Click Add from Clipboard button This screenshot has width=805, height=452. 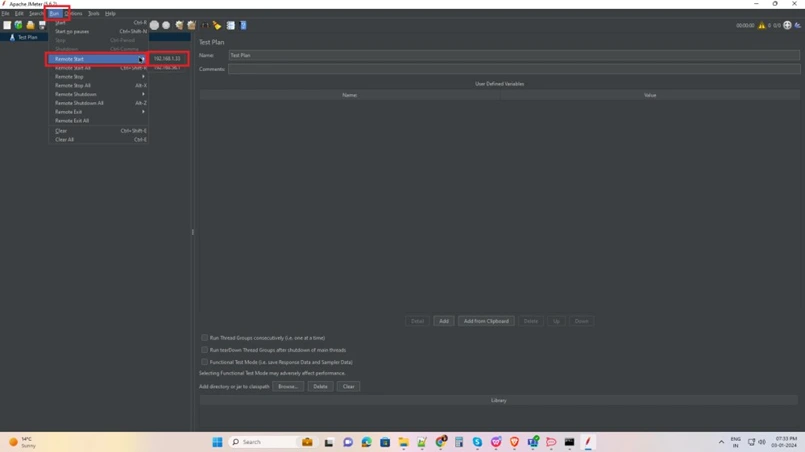click(486, 321)
